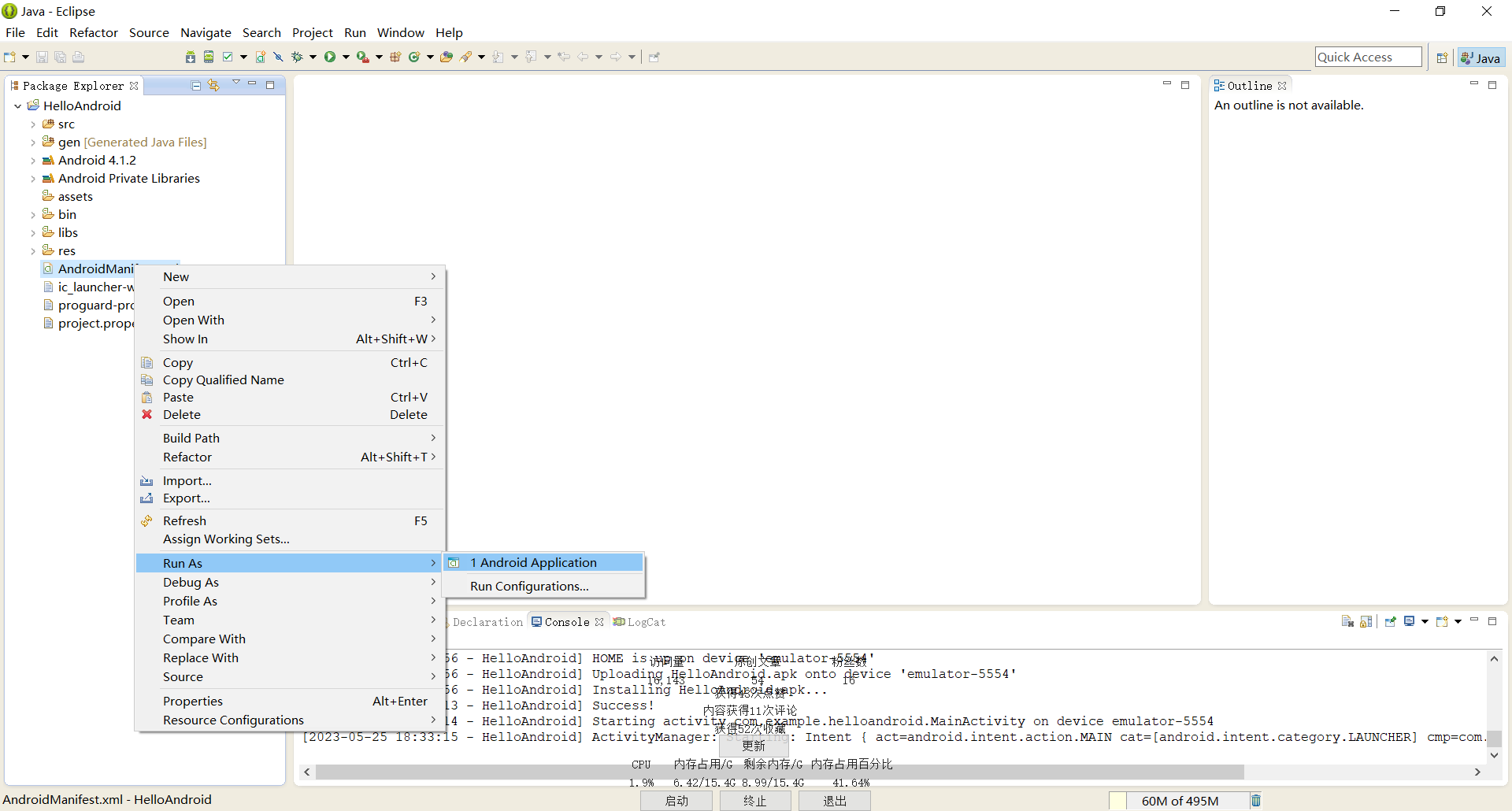This screenshot has height=811, width=1512.
Task: Click the Save toolbar icon
Action: point(43,57)
